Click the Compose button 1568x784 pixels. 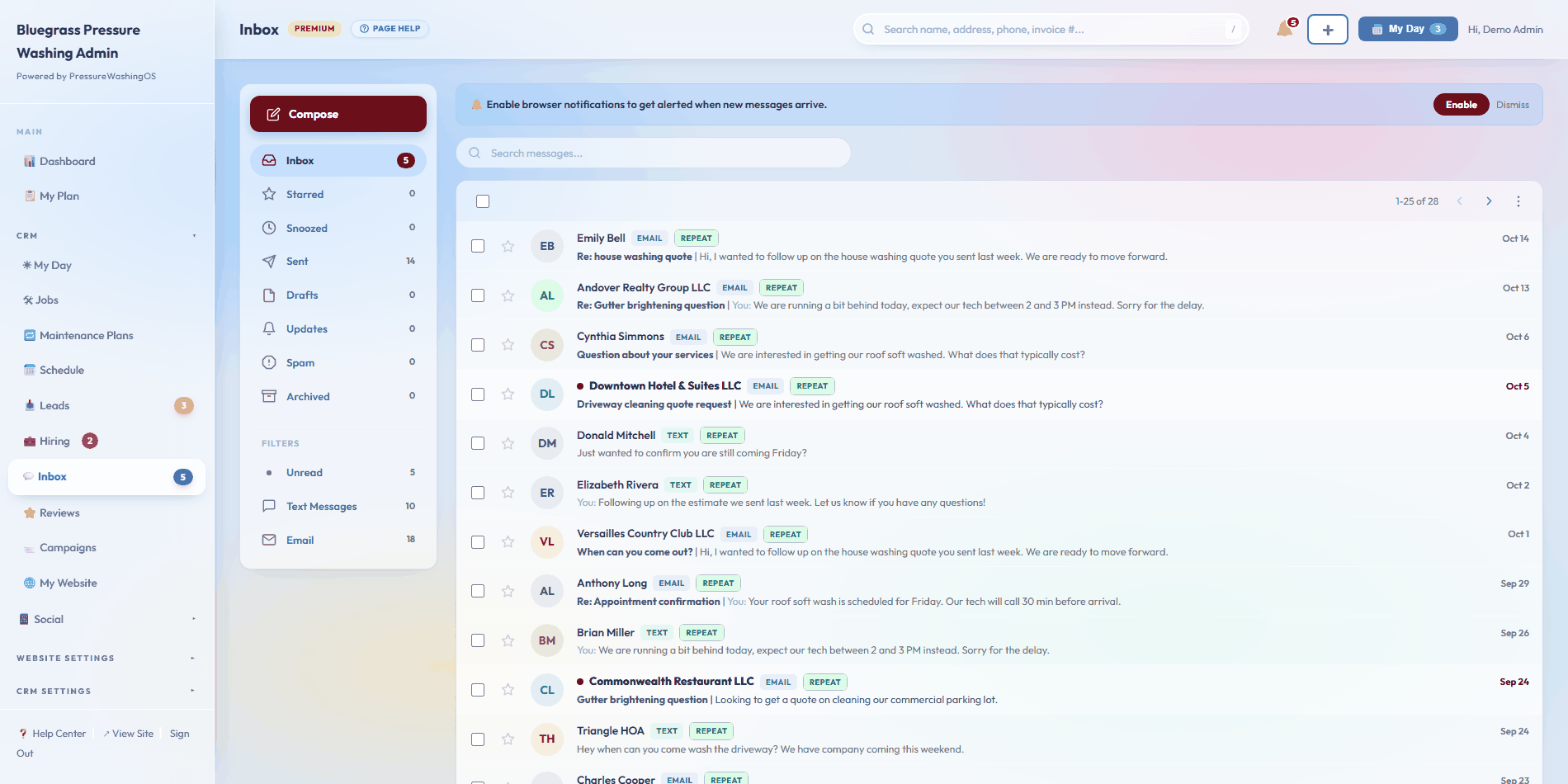click(x=338, y=114)
